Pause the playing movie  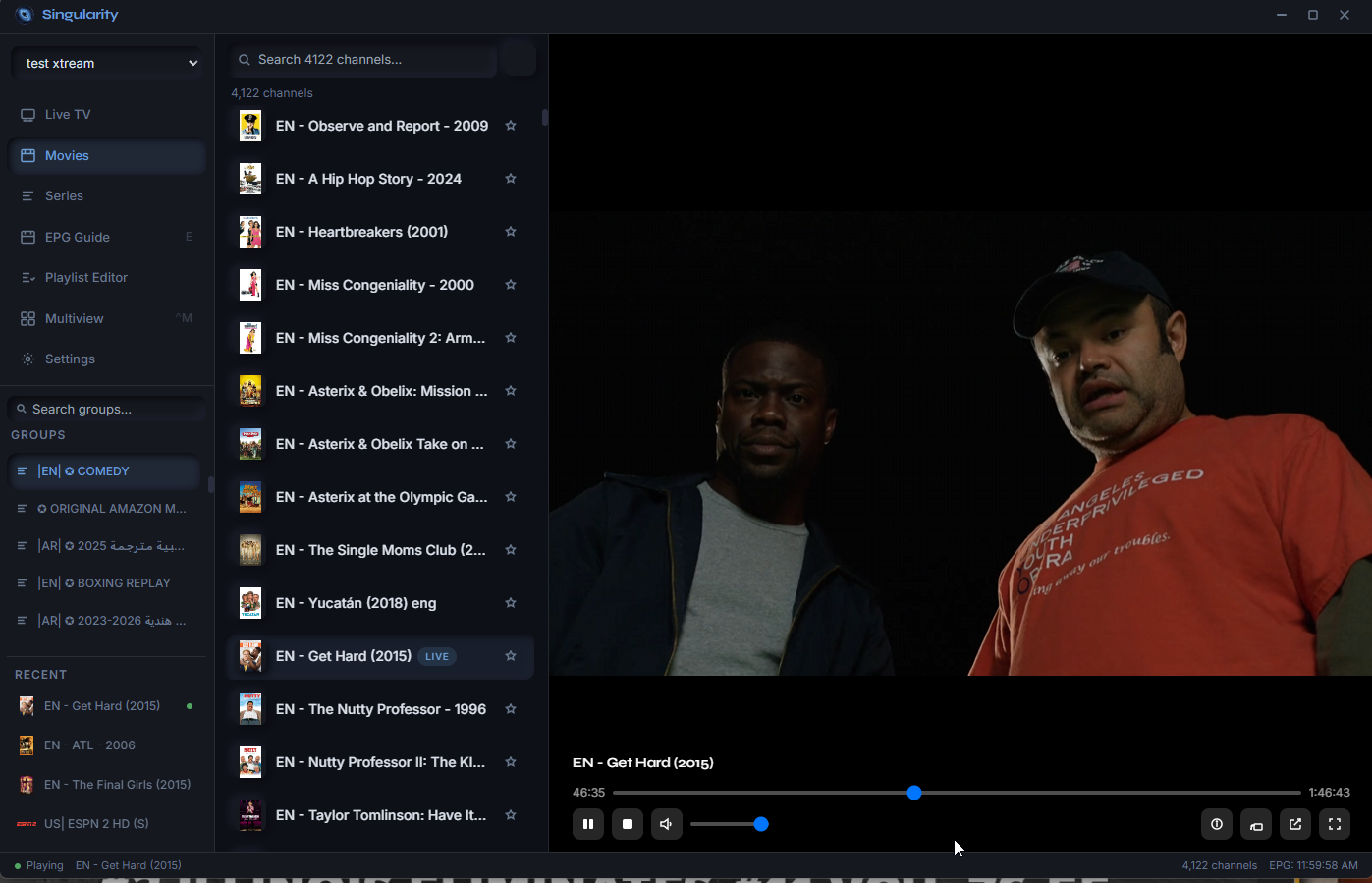pos(588,824)
